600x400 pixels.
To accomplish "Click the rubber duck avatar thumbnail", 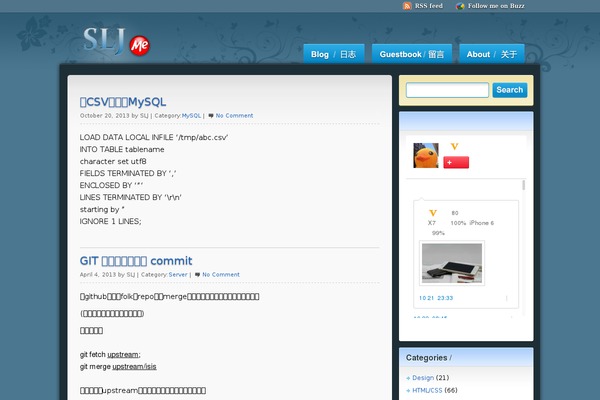I will click(426, 155).
